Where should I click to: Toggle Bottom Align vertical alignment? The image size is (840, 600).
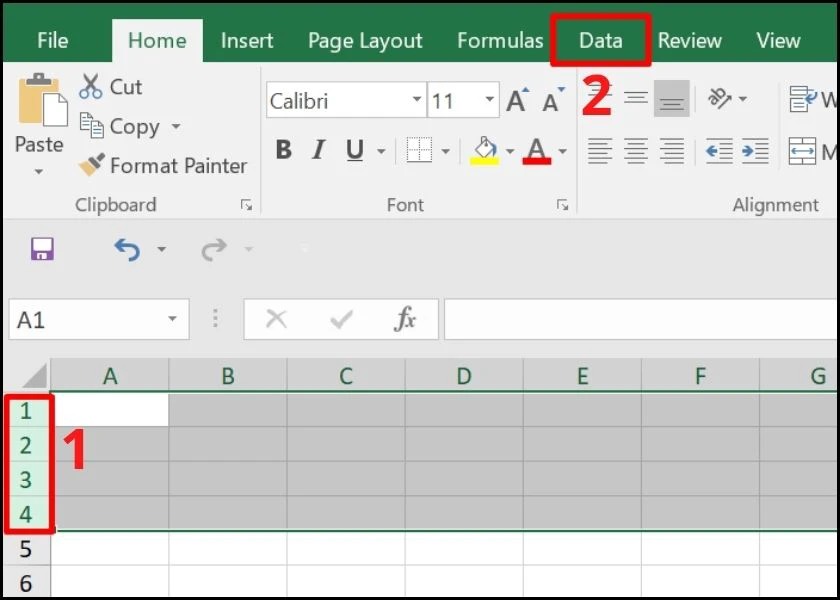pyautogui.click(x=672, y=99)
